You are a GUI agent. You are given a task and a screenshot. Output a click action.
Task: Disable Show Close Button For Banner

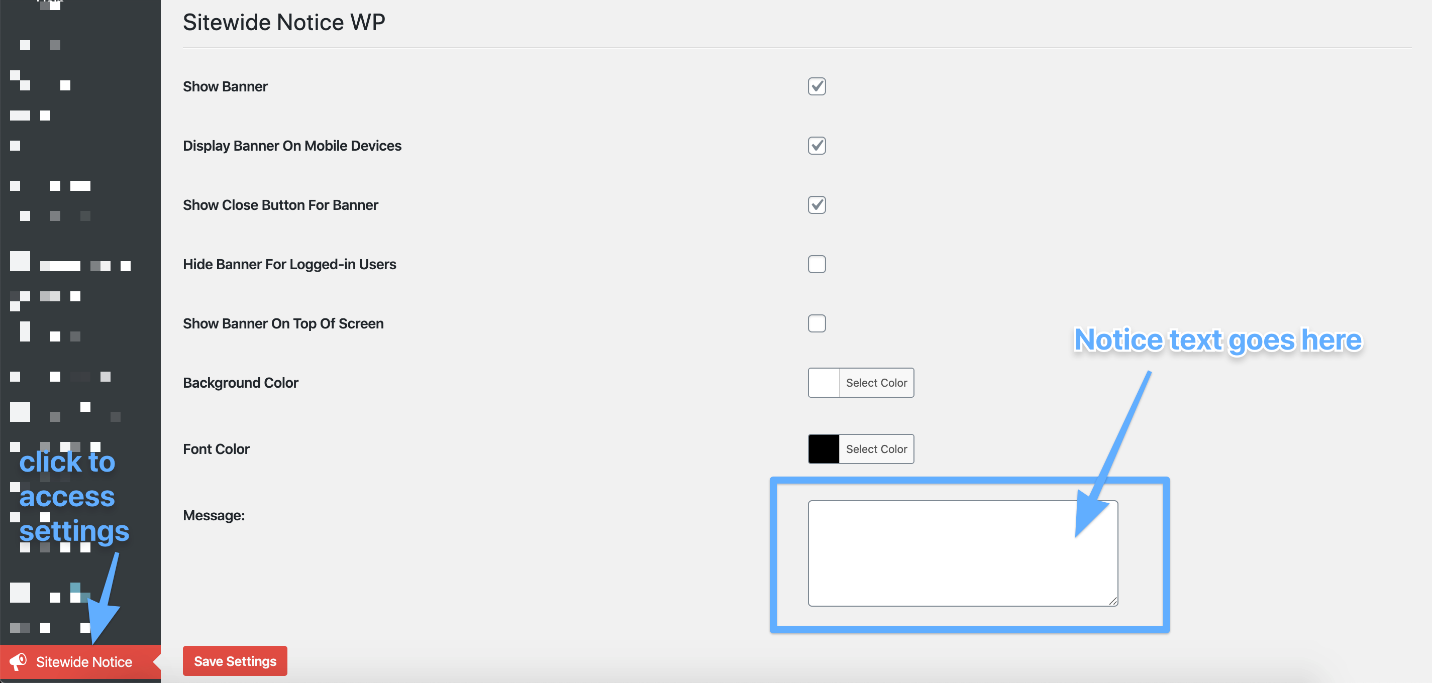(x=817, y=204)
